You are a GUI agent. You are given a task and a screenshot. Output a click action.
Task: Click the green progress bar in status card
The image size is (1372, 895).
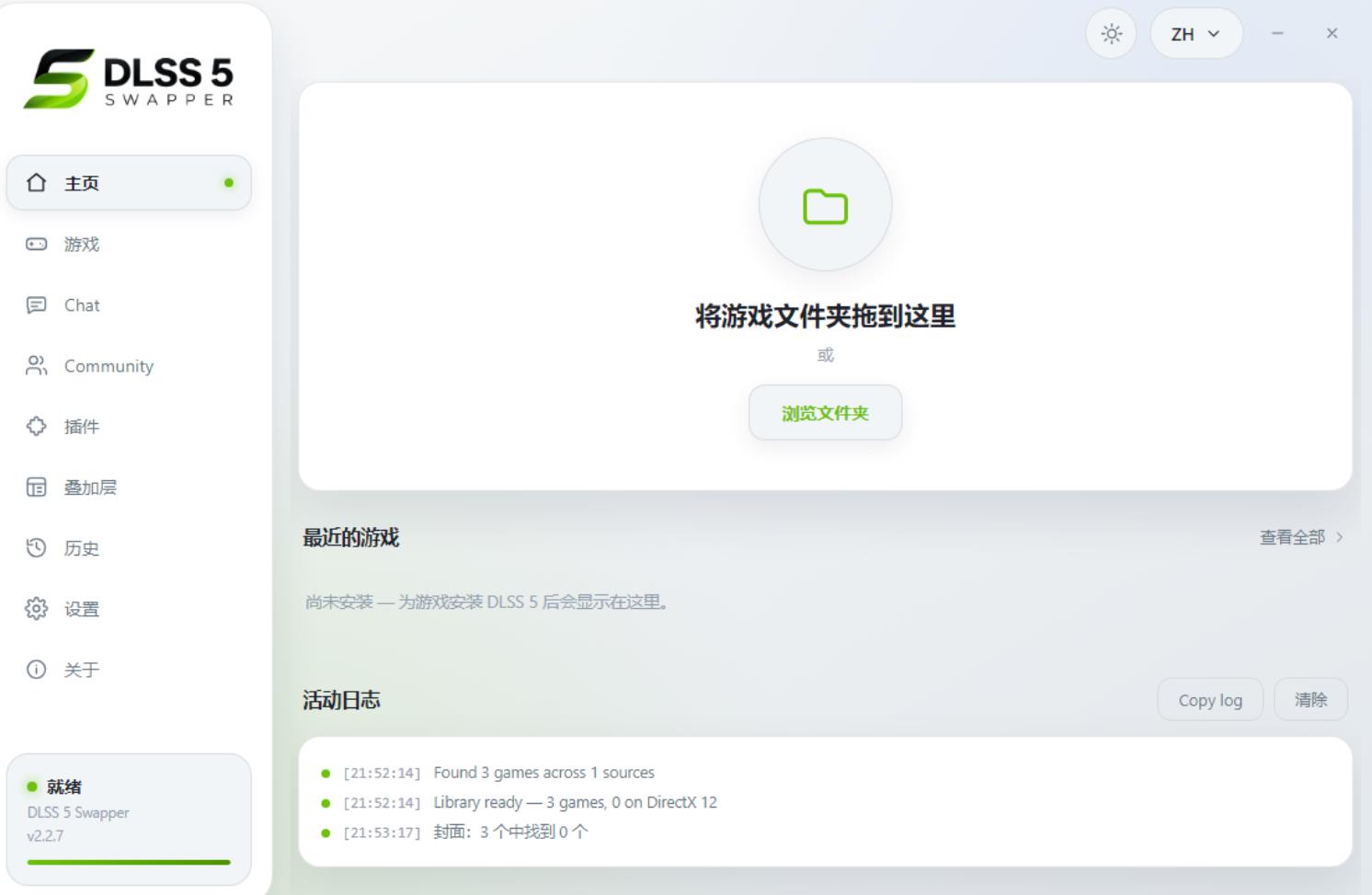[x=129, y=862]
